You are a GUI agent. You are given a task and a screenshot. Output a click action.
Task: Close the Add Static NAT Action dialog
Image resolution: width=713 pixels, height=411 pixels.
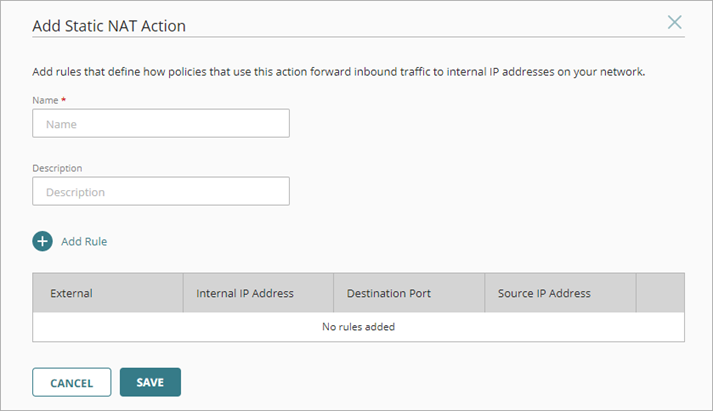[x=675, y=22]
